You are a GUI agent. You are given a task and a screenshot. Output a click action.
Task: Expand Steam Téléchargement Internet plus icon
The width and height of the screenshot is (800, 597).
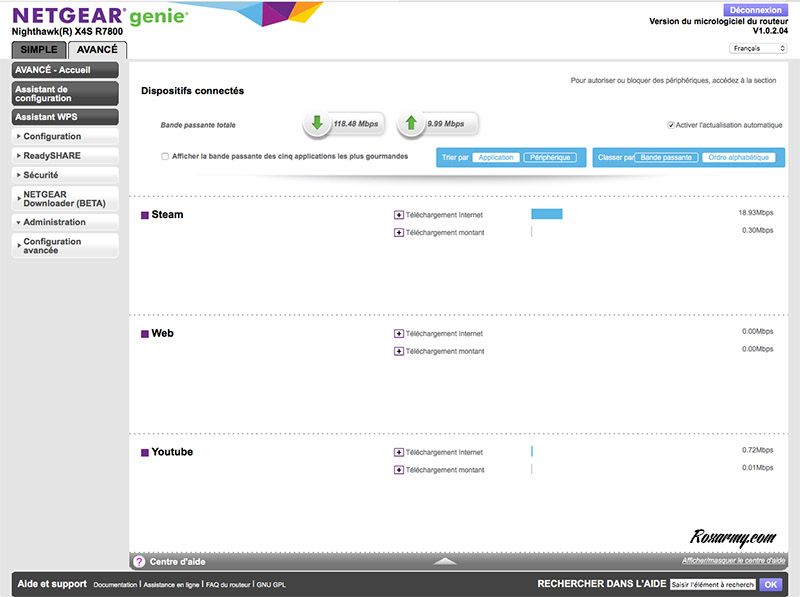point(399,215)
